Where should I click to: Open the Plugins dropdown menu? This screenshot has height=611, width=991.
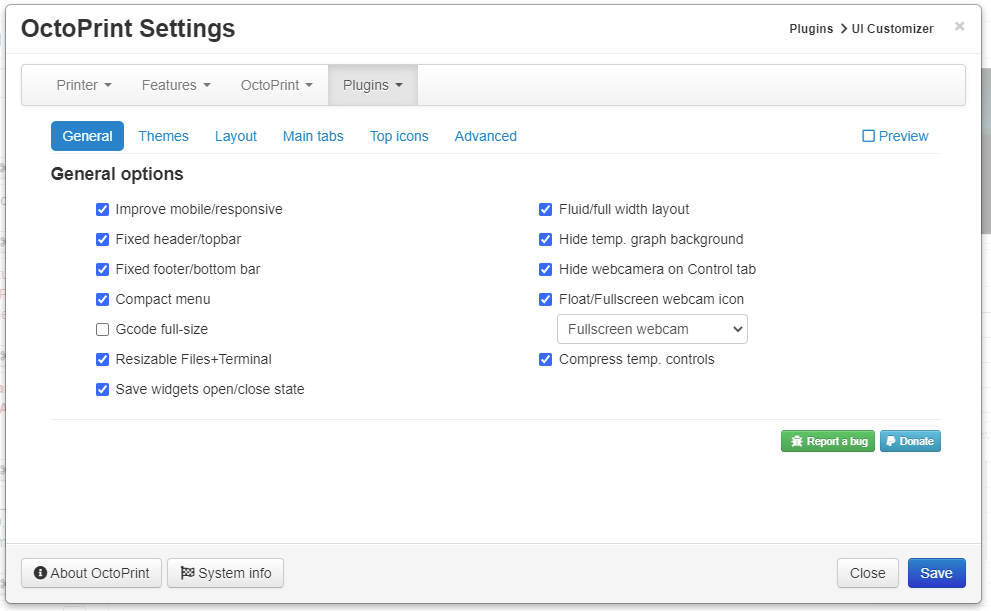click(373, 85)
